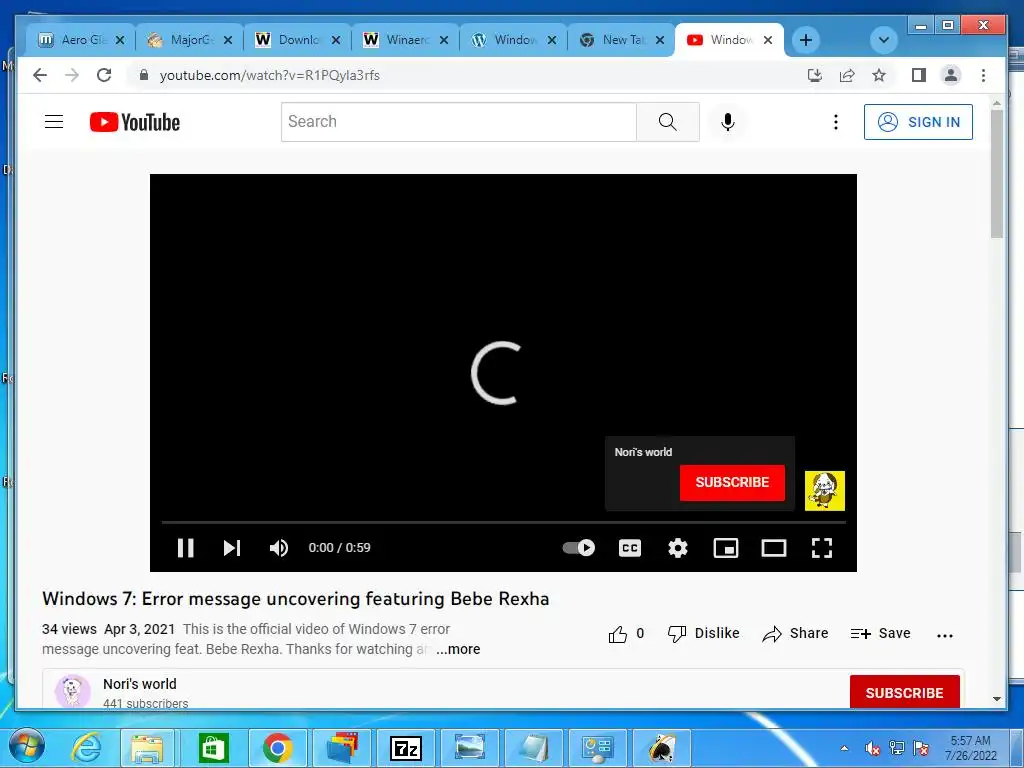Subscribe via button below the video
The image size is (1024, 768).
(x=904, y=692)
